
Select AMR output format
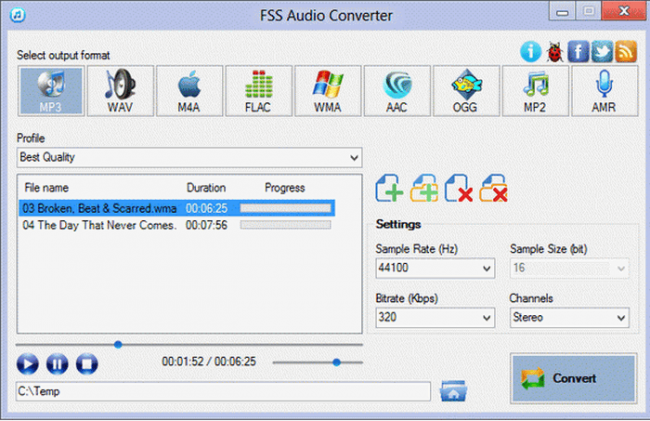(605, 91)
